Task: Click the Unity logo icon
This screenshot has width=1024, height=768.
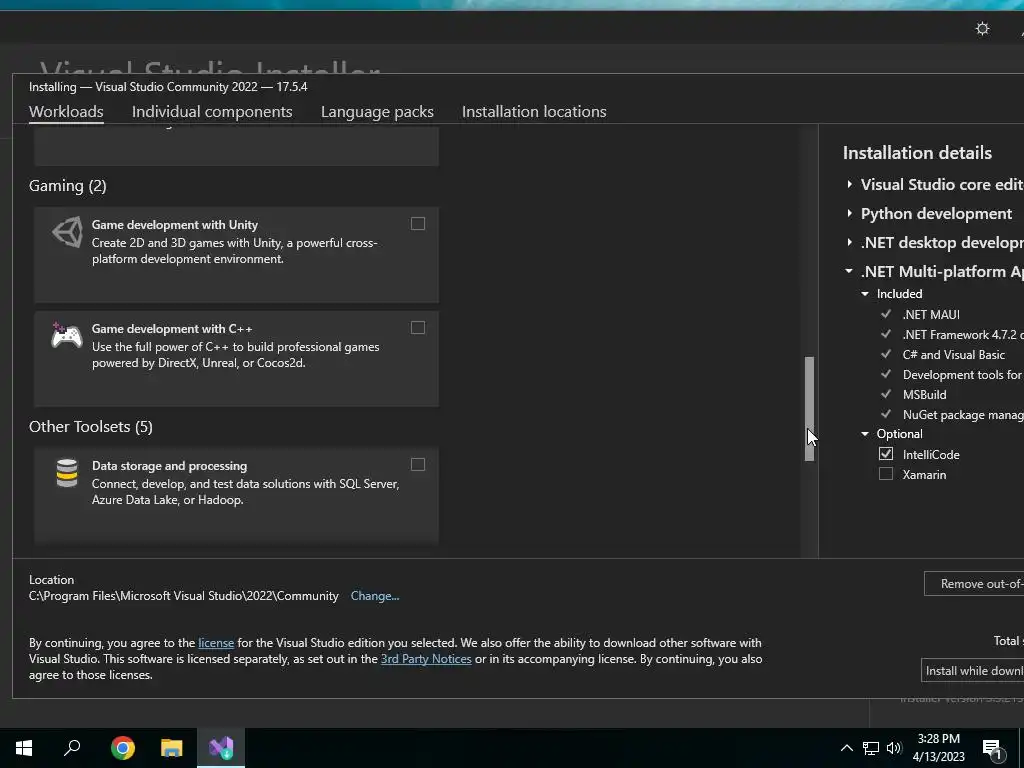Action: (x=67, y=232)
